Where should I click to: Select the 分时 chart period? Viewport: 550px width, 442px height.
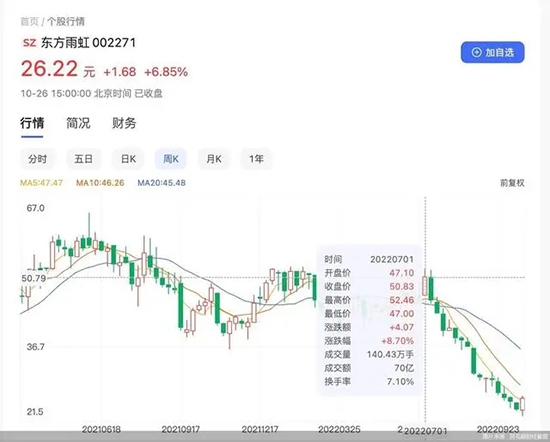tap(38, 159)
